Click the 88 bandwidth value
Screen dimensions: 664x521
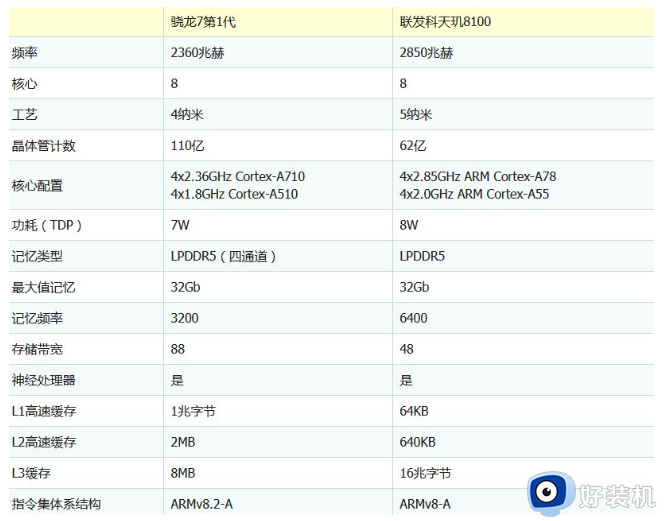pyautogui.click(x=178, y=349)
